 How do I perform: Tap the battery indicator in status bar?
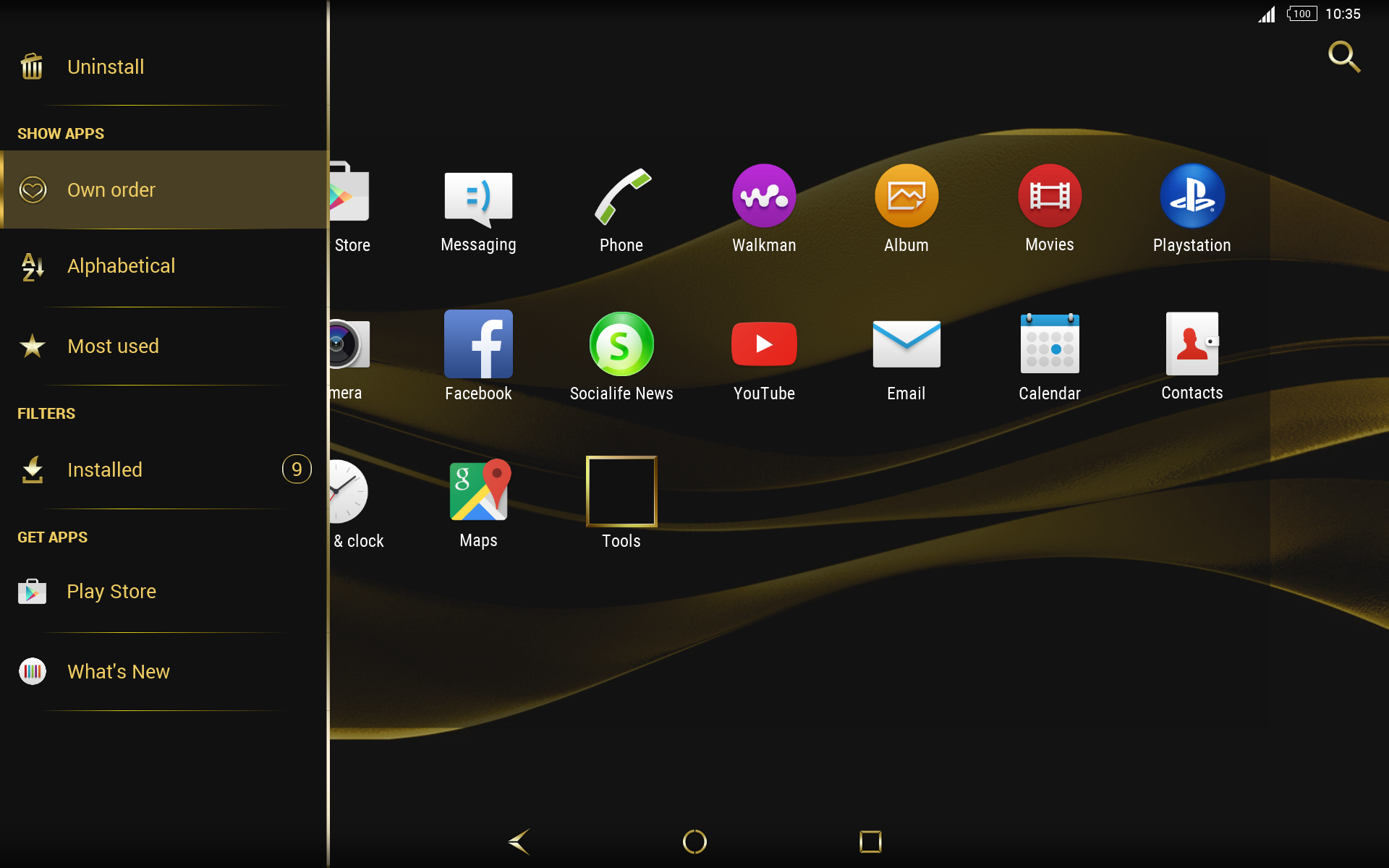1301,14
